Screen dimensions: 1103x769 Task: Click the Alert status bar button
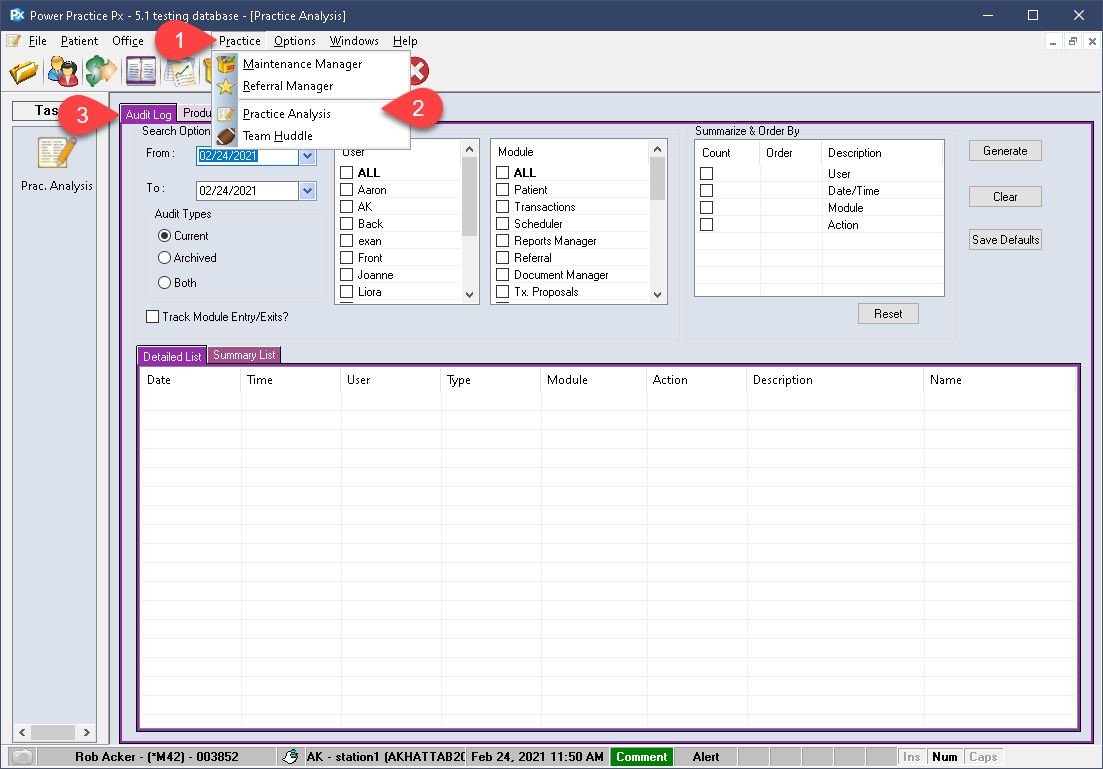(x=706, y=757)
